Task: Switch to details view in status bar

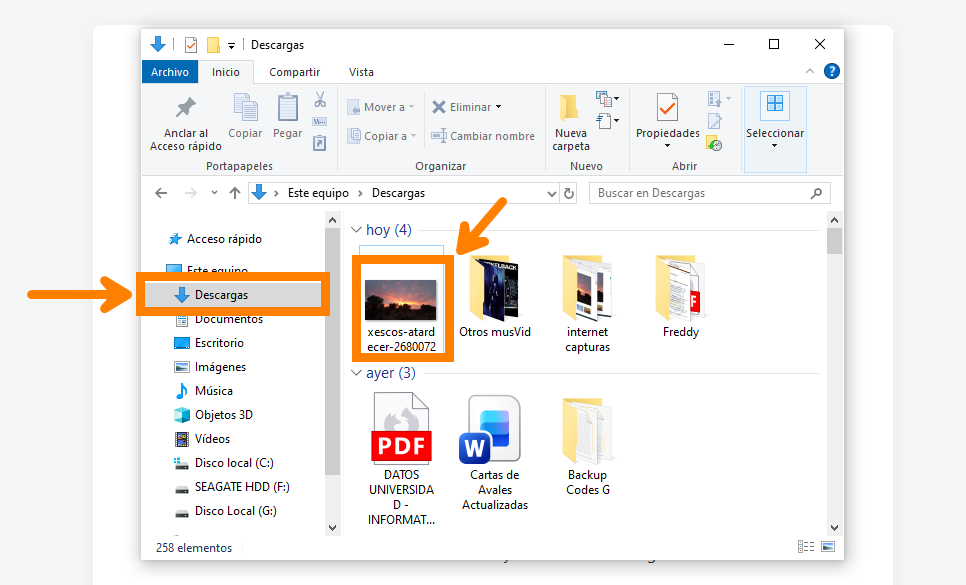Action: pos(806,546)
